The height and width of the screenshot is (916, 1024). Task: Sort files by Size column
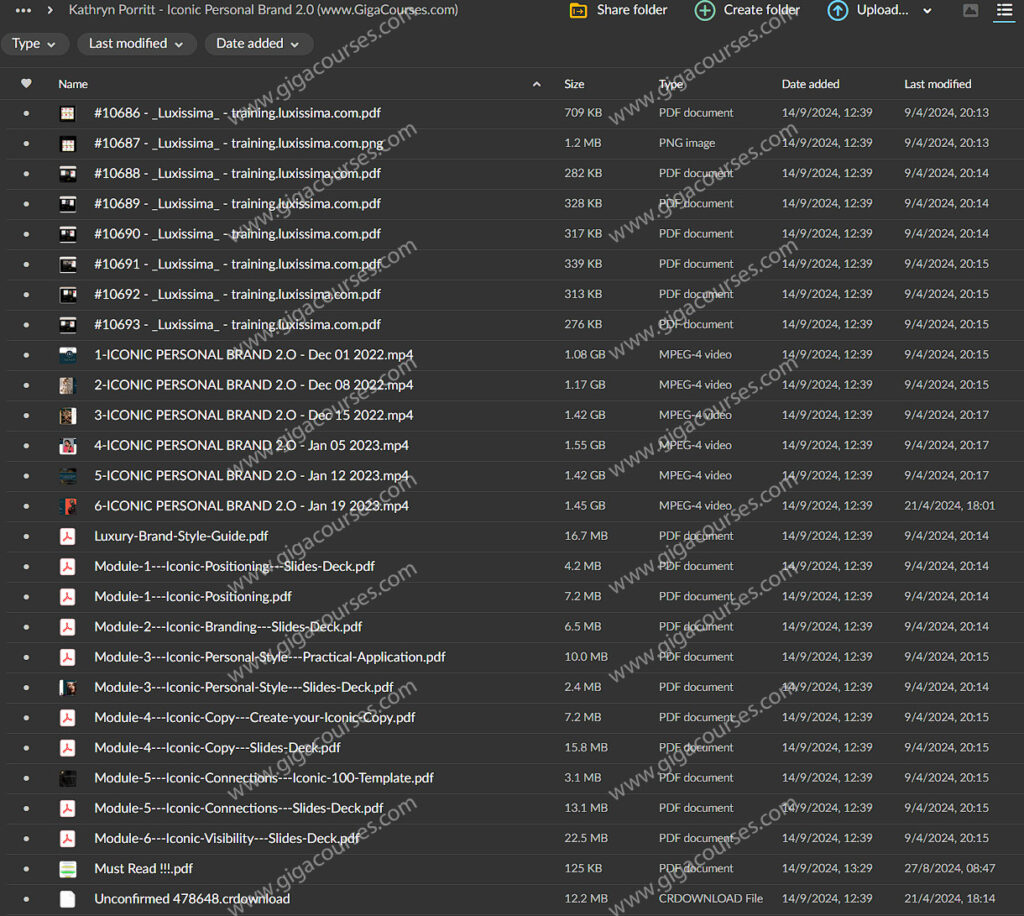click(x=574, y=84)
